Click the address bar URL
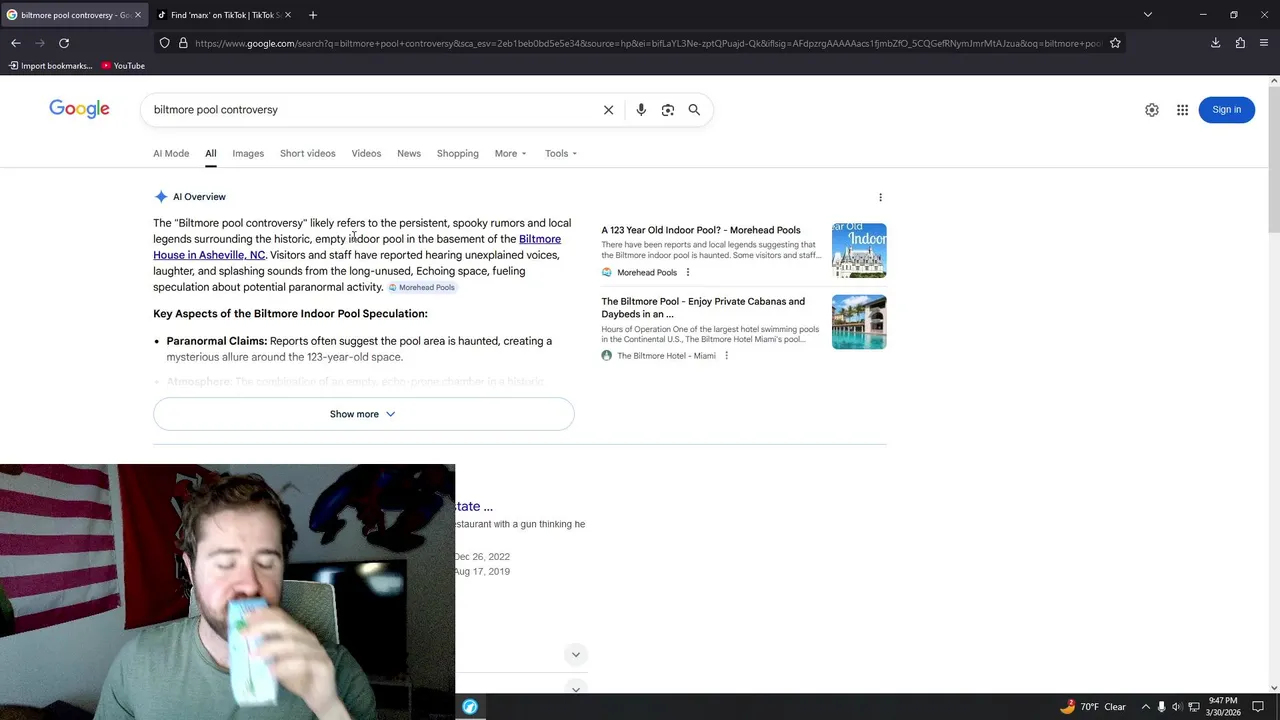Viewport: 1280px width, 720px height. (x=648, y=43)
